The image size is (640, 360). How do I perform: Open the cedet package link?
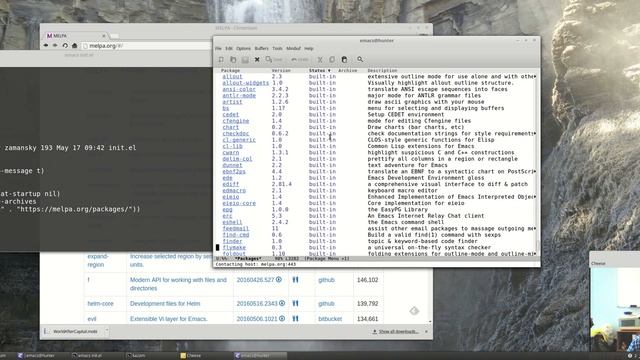231,115
